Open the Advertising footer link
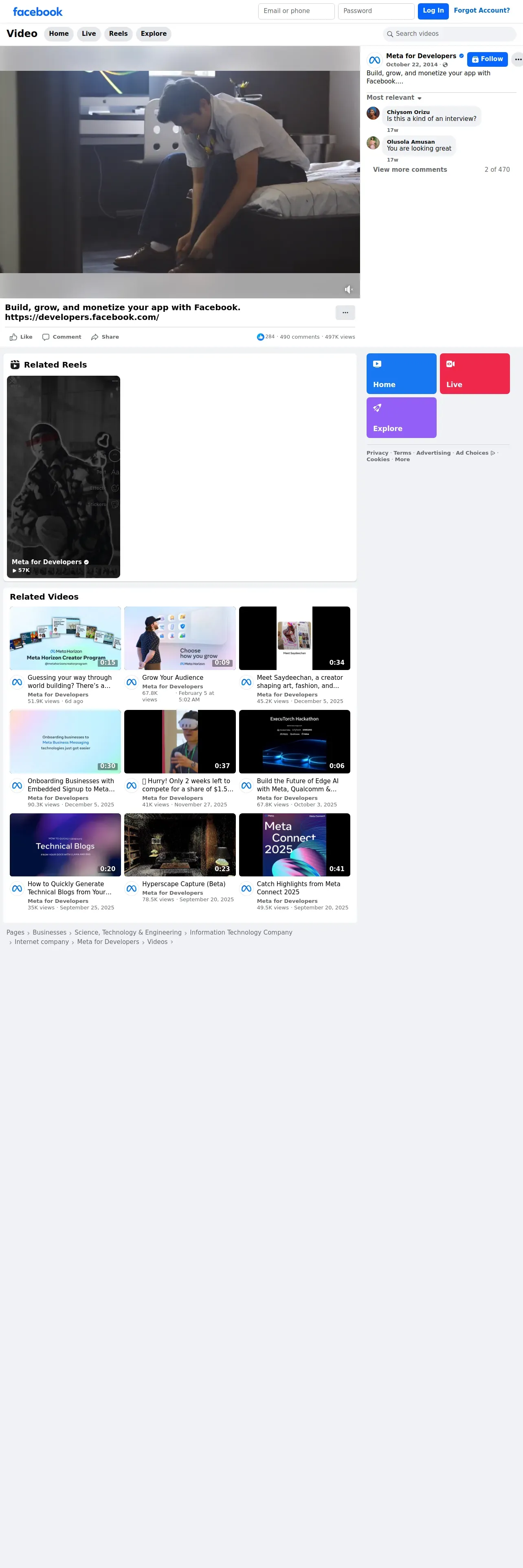Viewport: 523px width, 1568px height. [433, 453]
